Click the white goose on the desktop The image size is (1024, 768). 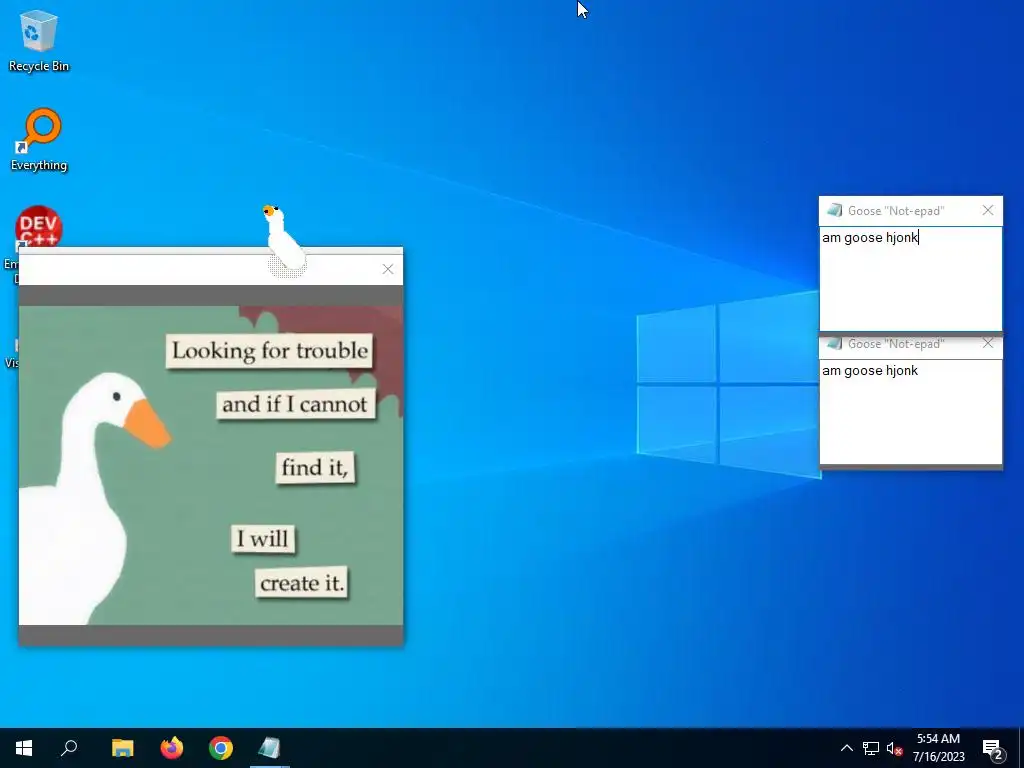point(284,240)
